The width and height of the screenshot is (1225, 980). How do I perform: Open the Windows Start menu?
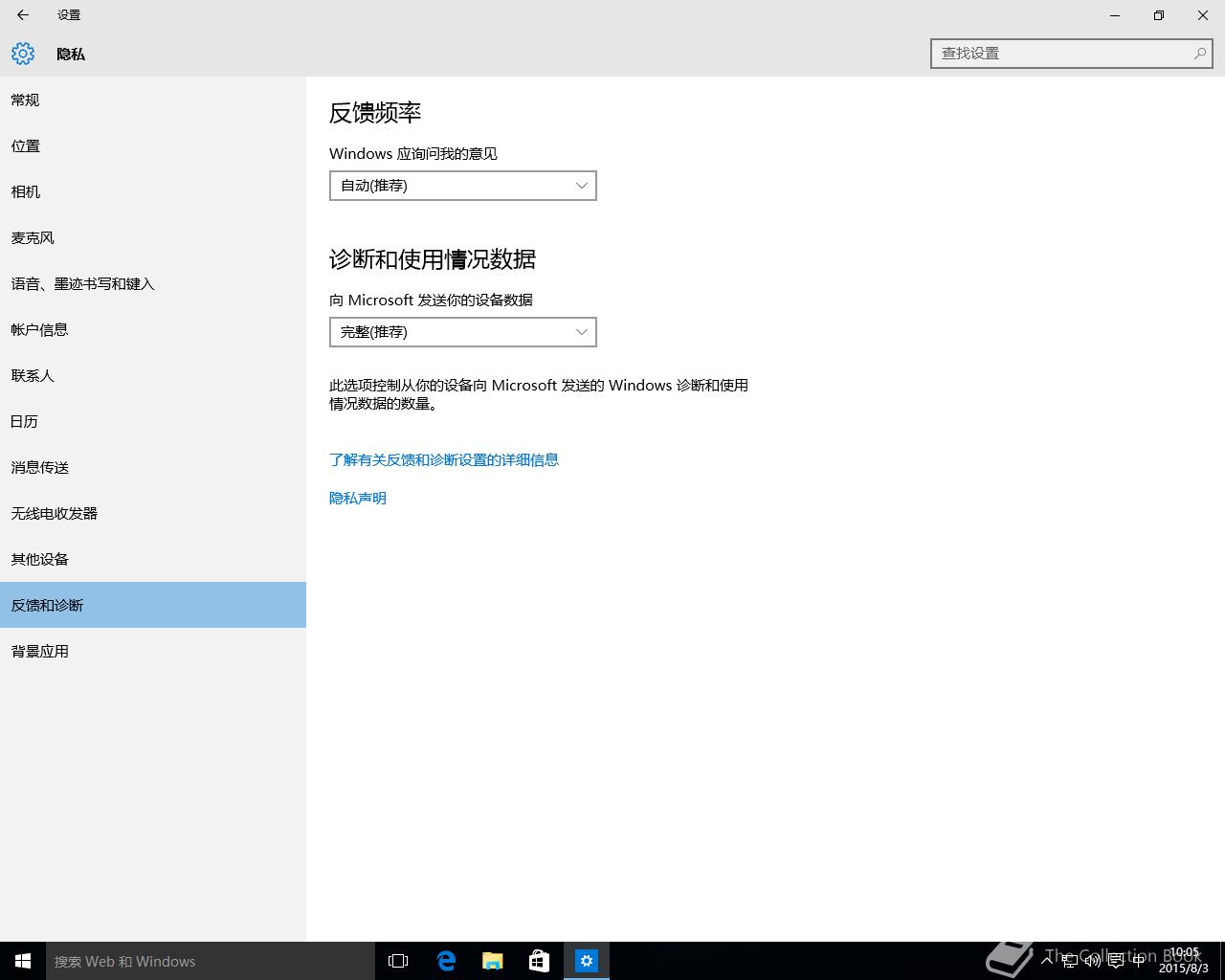coord(23,961)
